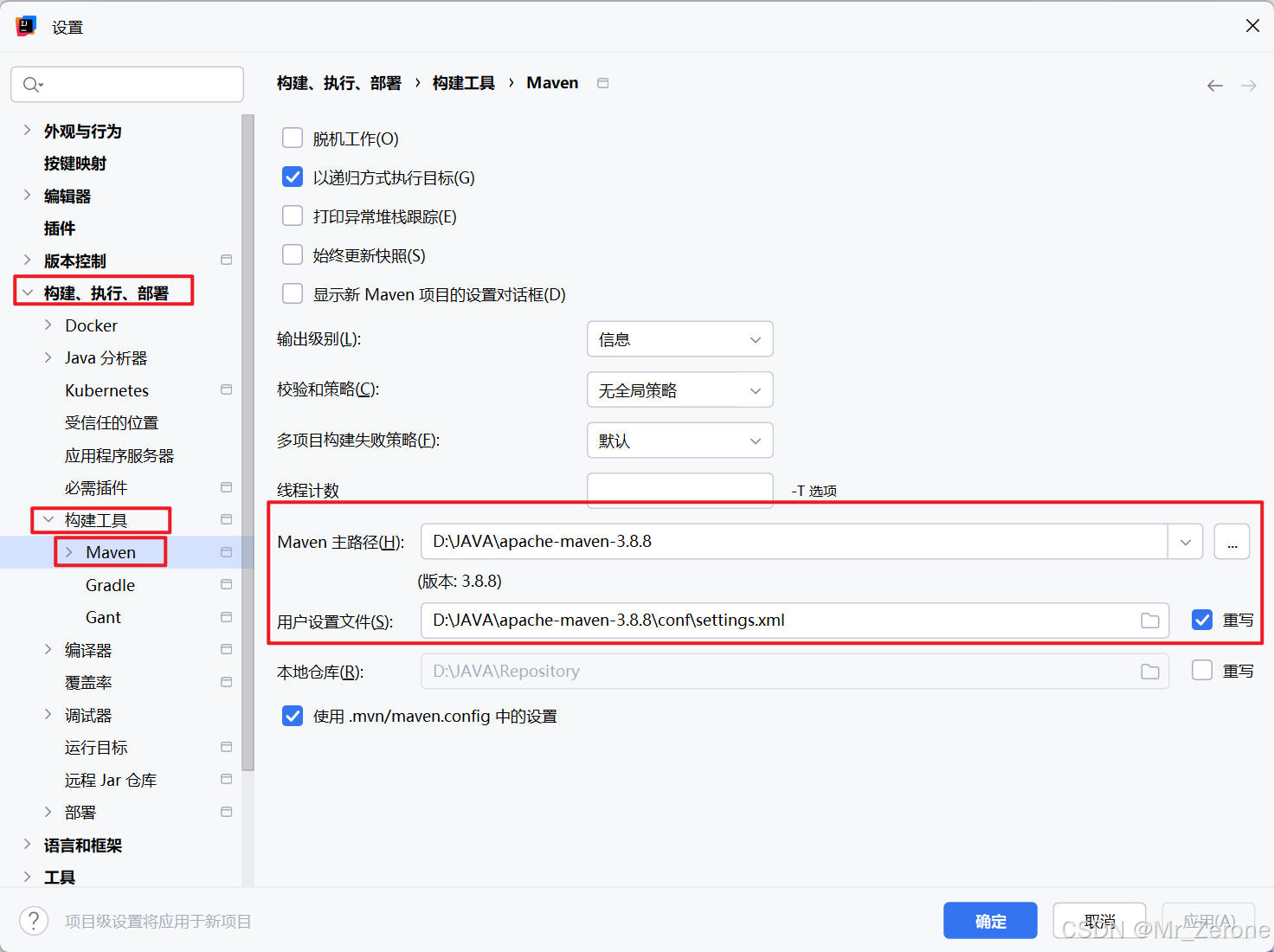Image resolution: width=1274 pixels, height=952 pixels.
Task: Open 校验和策略 dropdown showing 无全局策略
Action: click(679, 390)
